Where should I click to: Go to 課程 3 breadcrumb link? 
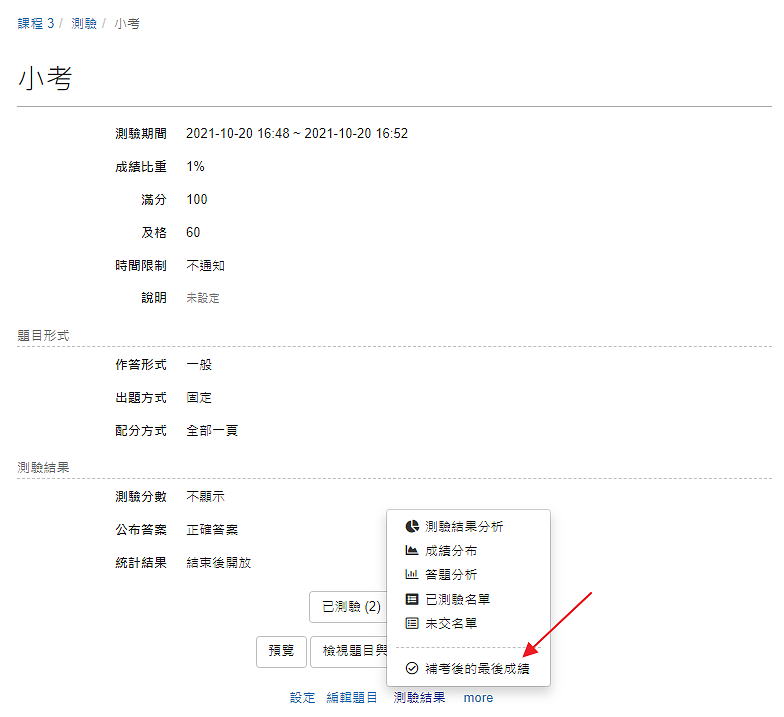click(x=36, y=23)
